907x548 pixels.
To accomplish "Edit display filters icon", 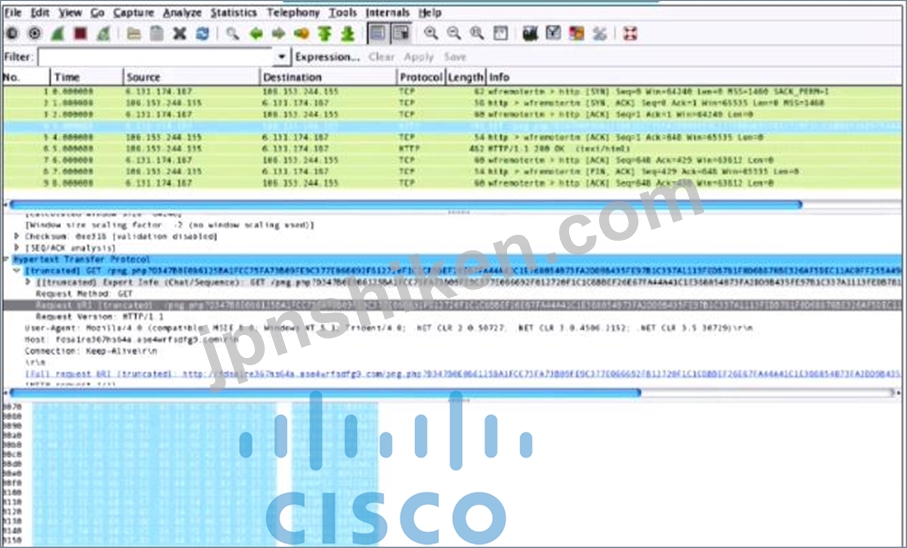I will click(x=553, y=34).
